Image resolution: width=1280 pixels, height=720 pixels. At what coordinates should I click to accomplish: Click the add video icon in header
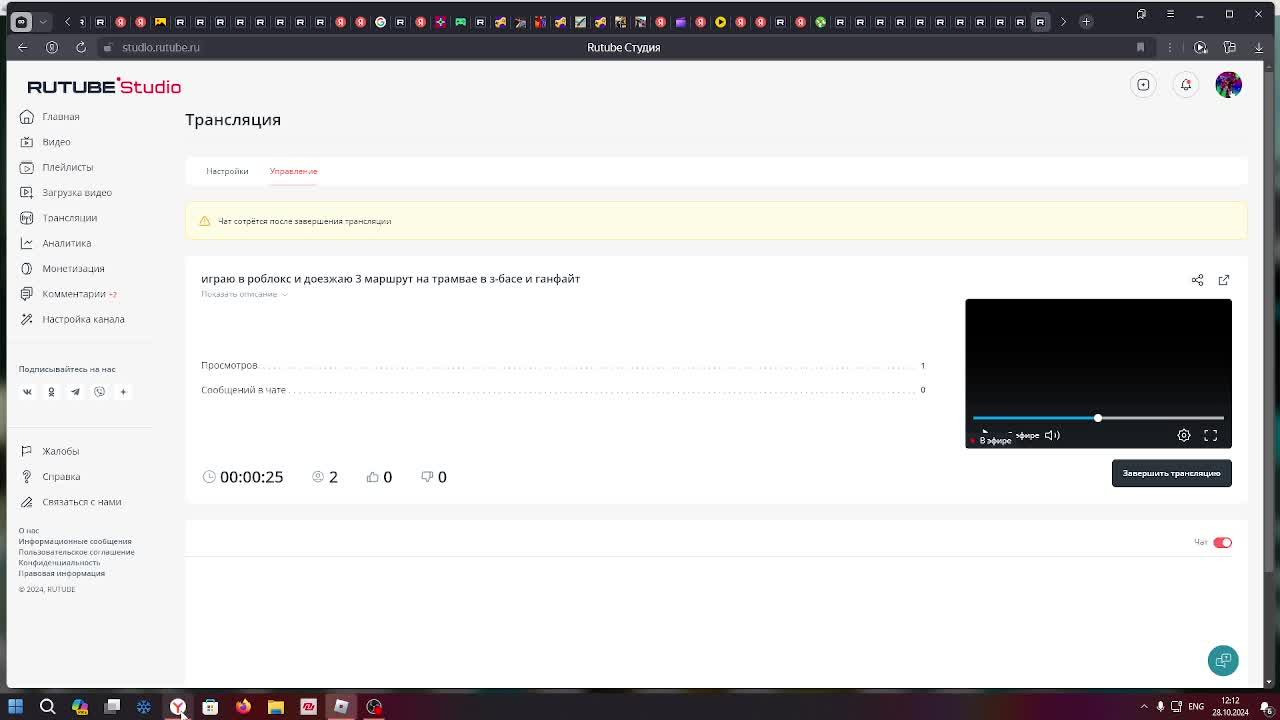pos(1143,85)
